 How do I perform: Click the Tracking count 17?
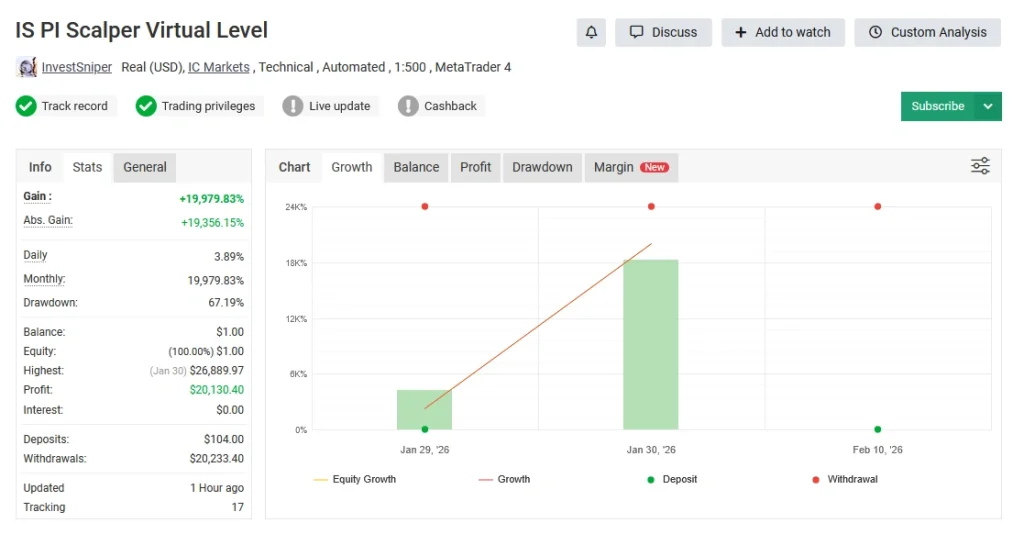(238, 507)
